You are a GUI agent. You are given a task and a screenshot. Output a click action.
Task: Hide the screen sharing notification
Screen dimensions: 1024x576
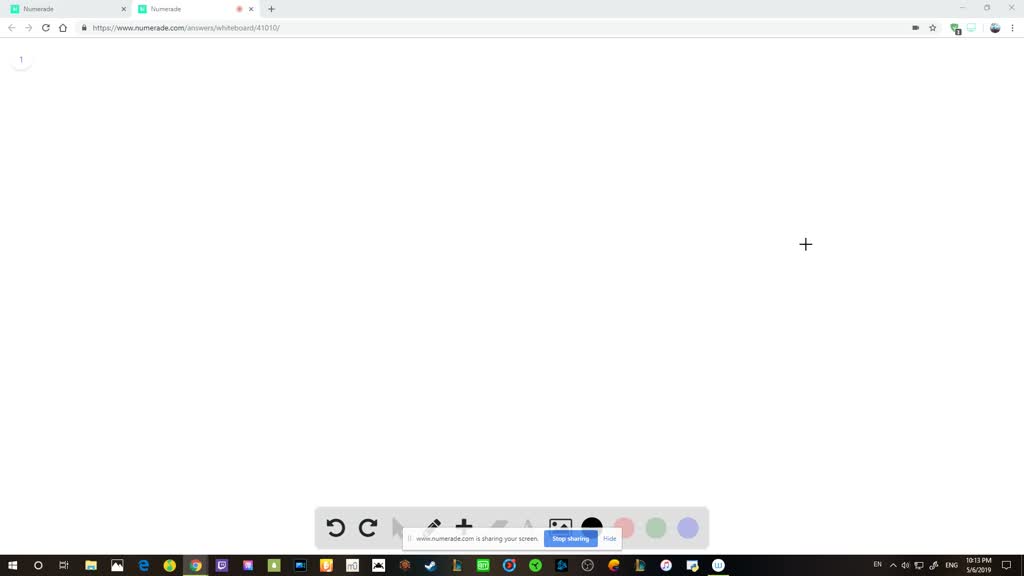click(609, 539)
